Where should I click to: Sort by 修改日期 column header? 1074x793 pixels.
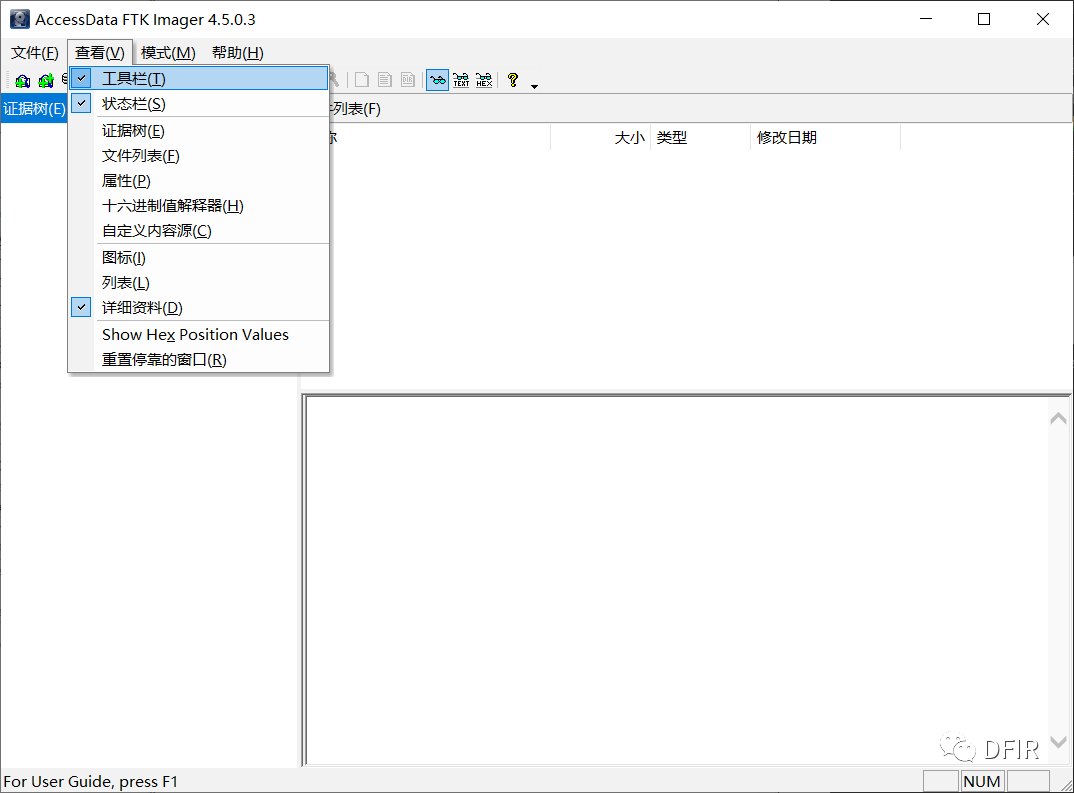(x=825, y=138)
